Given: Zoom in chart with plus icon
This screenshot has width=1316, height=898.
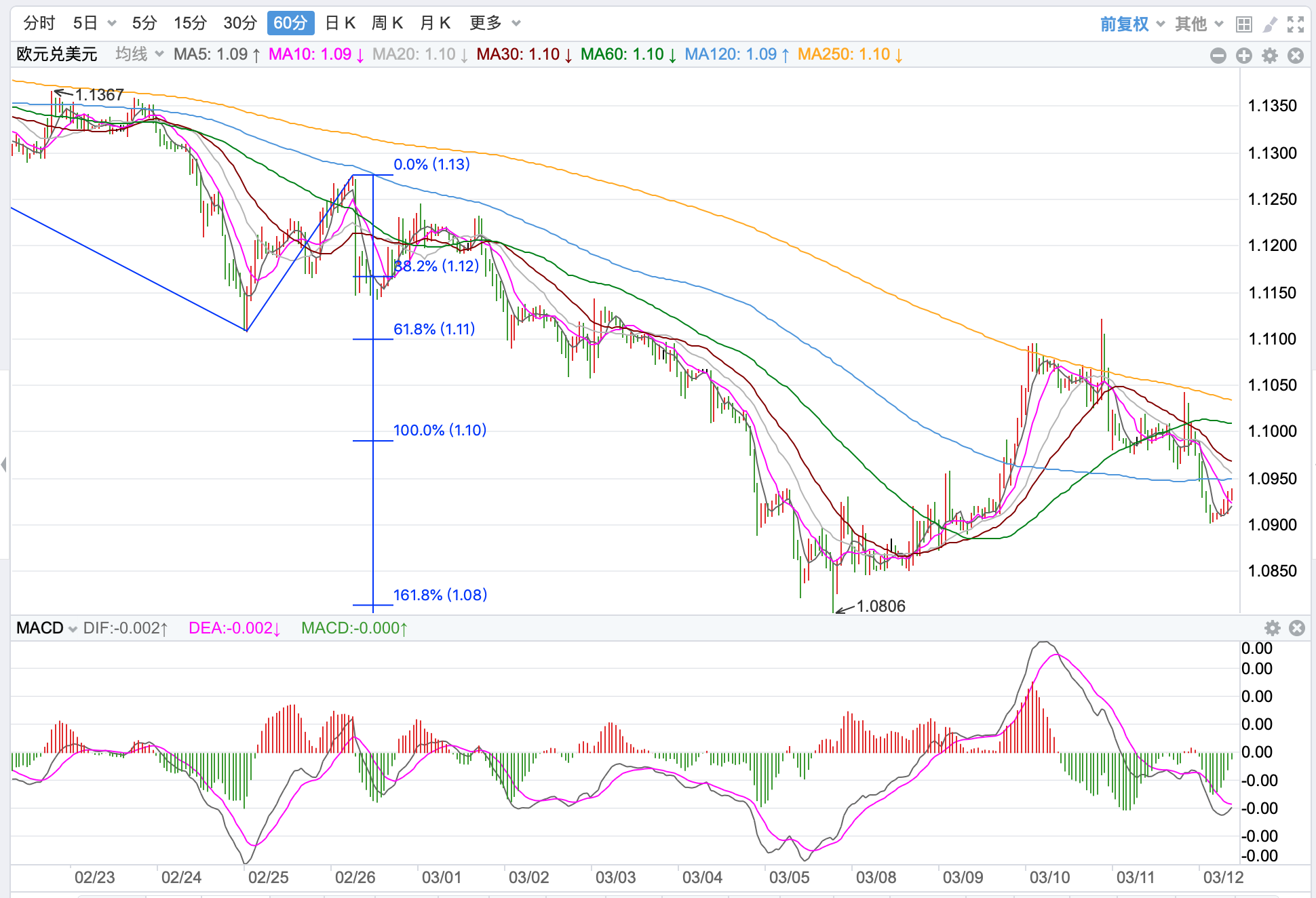Looking at the screenshot, I should [x=1244, y=56].
